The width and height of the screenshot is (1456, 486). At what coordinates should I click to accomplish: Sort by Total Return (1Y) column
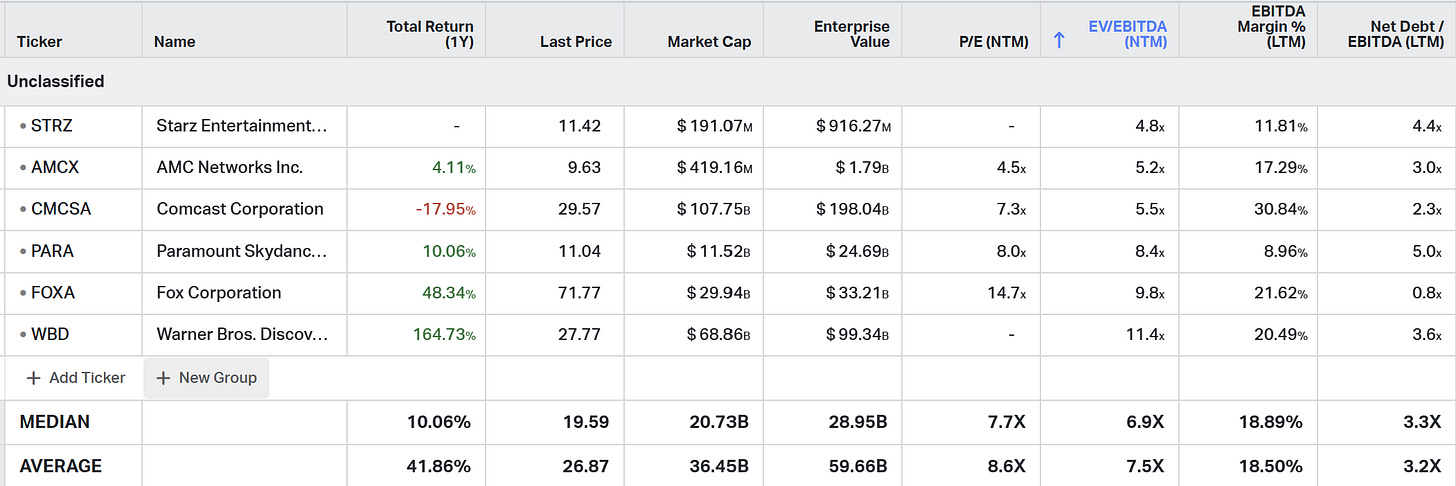pos(429,34)
